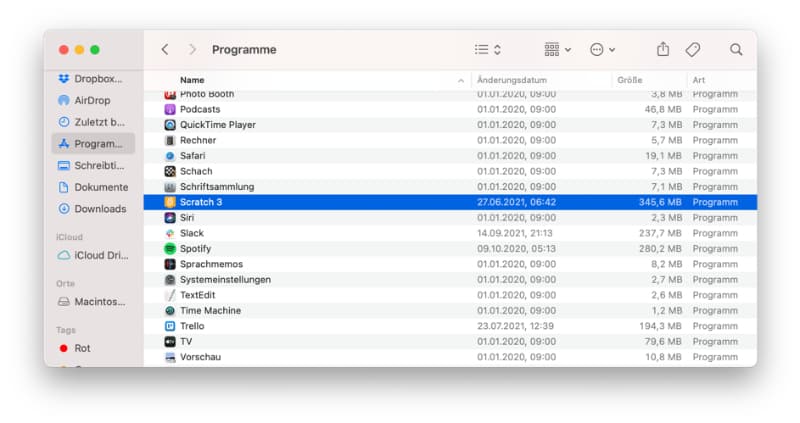Click the TV app icon
The image size is (800, 423).
pos(170,341)
